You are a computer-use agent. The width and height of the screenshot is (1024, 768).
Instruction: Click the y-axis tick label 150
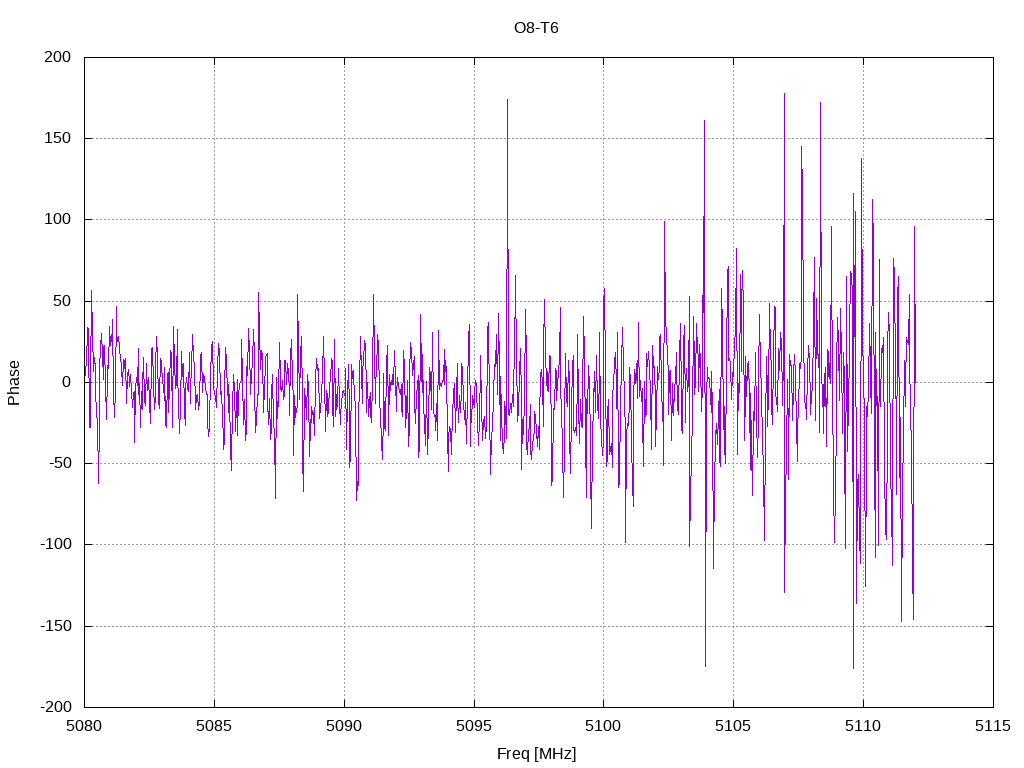pyautogui.click(x=57, y=138)
